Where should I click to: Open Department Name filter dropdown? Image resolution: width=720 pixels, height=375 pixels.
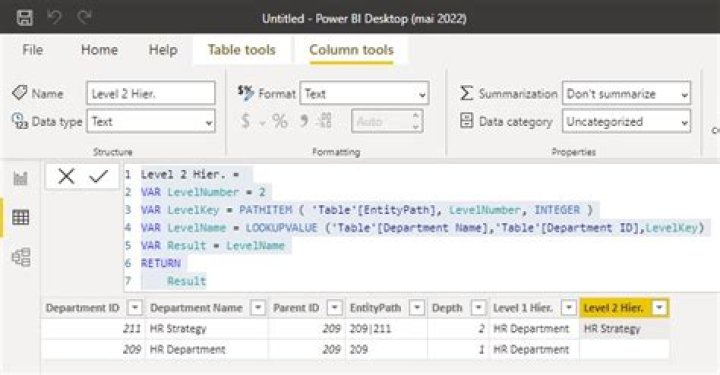coord(258,308)
